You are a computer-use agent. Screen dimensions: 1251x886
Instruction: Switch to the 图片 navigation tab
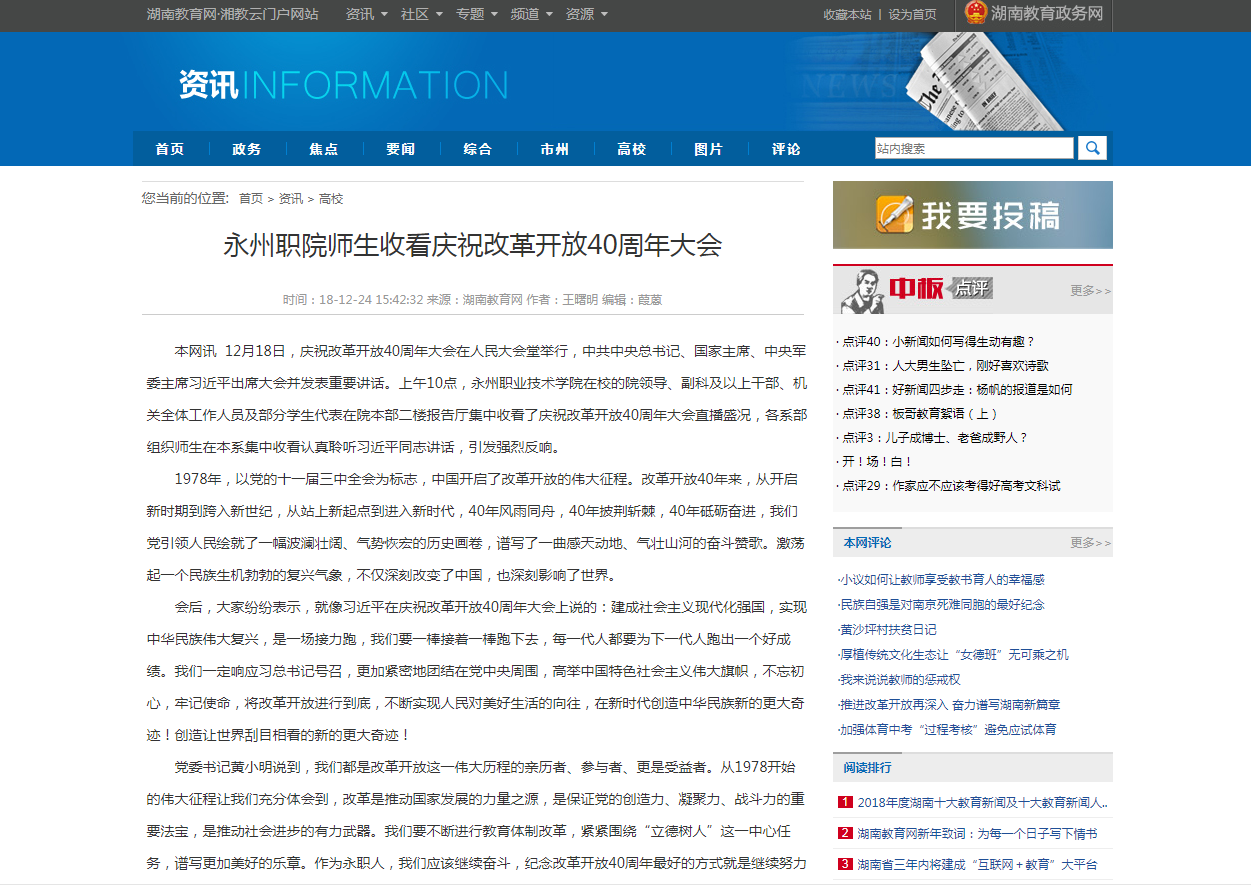[708, 149]
